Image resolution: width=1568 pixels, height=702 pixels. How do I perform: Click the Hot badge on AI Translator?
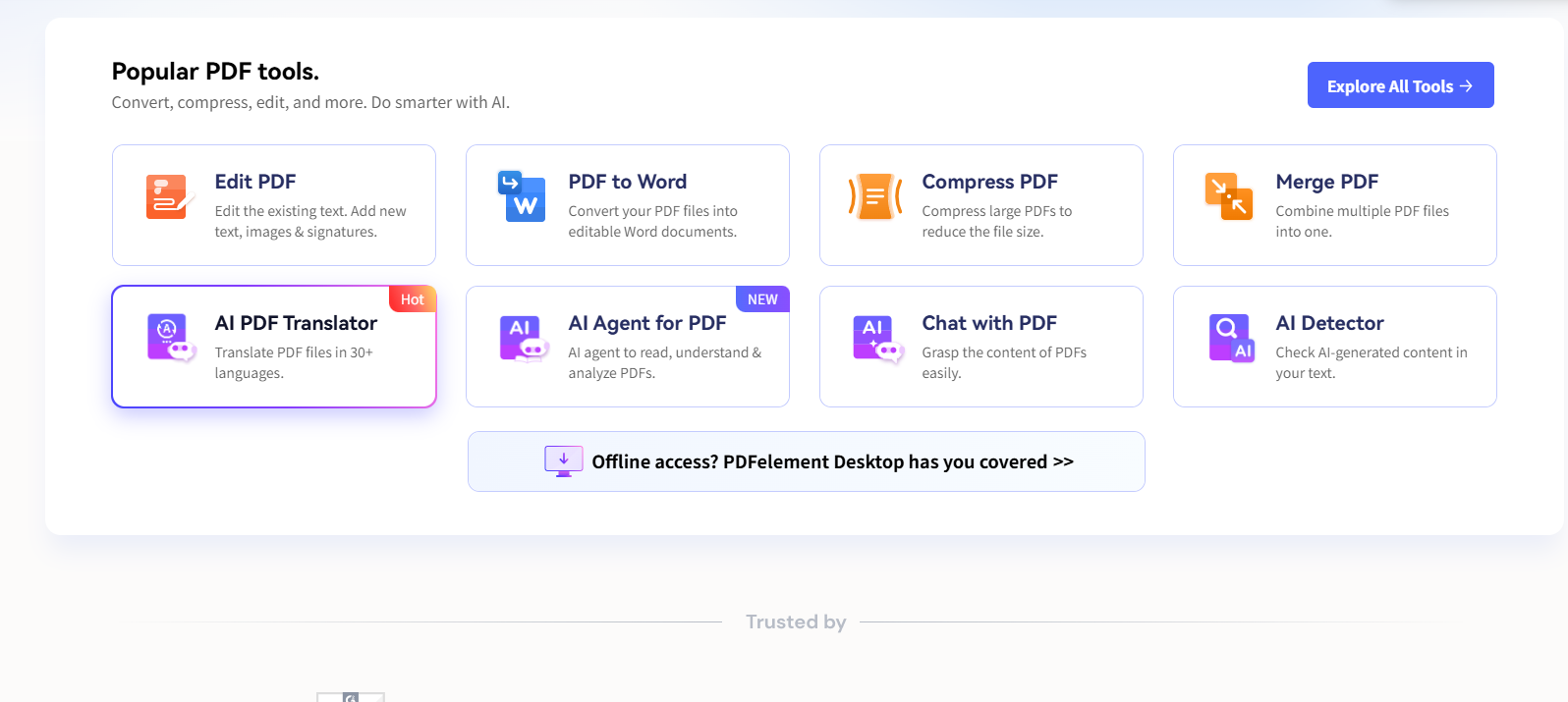[x=413, y=299]
